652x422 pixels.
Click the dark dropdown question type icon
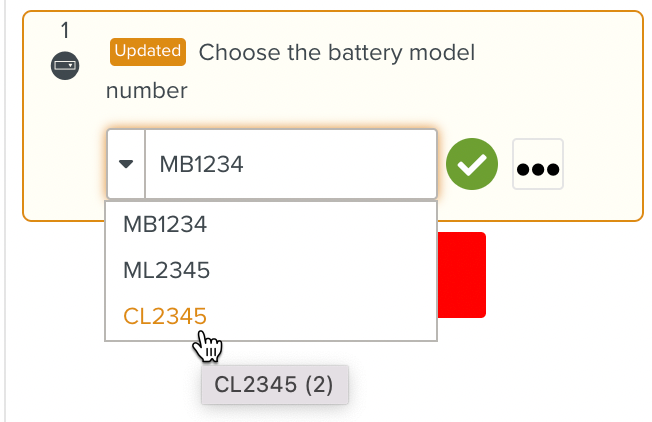tap(65, 68)
